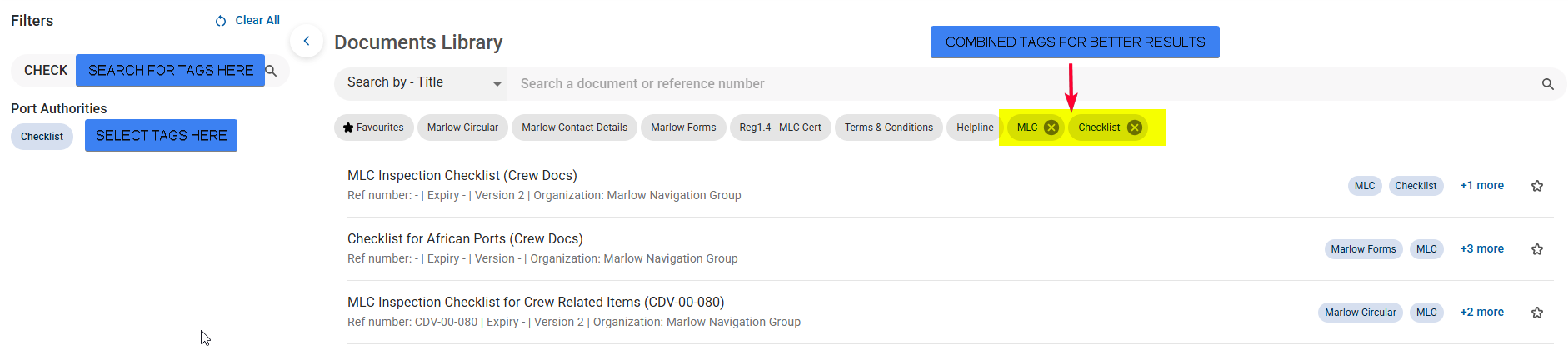Collapse the Filters sidebar with the chevron

coord(307,41)
